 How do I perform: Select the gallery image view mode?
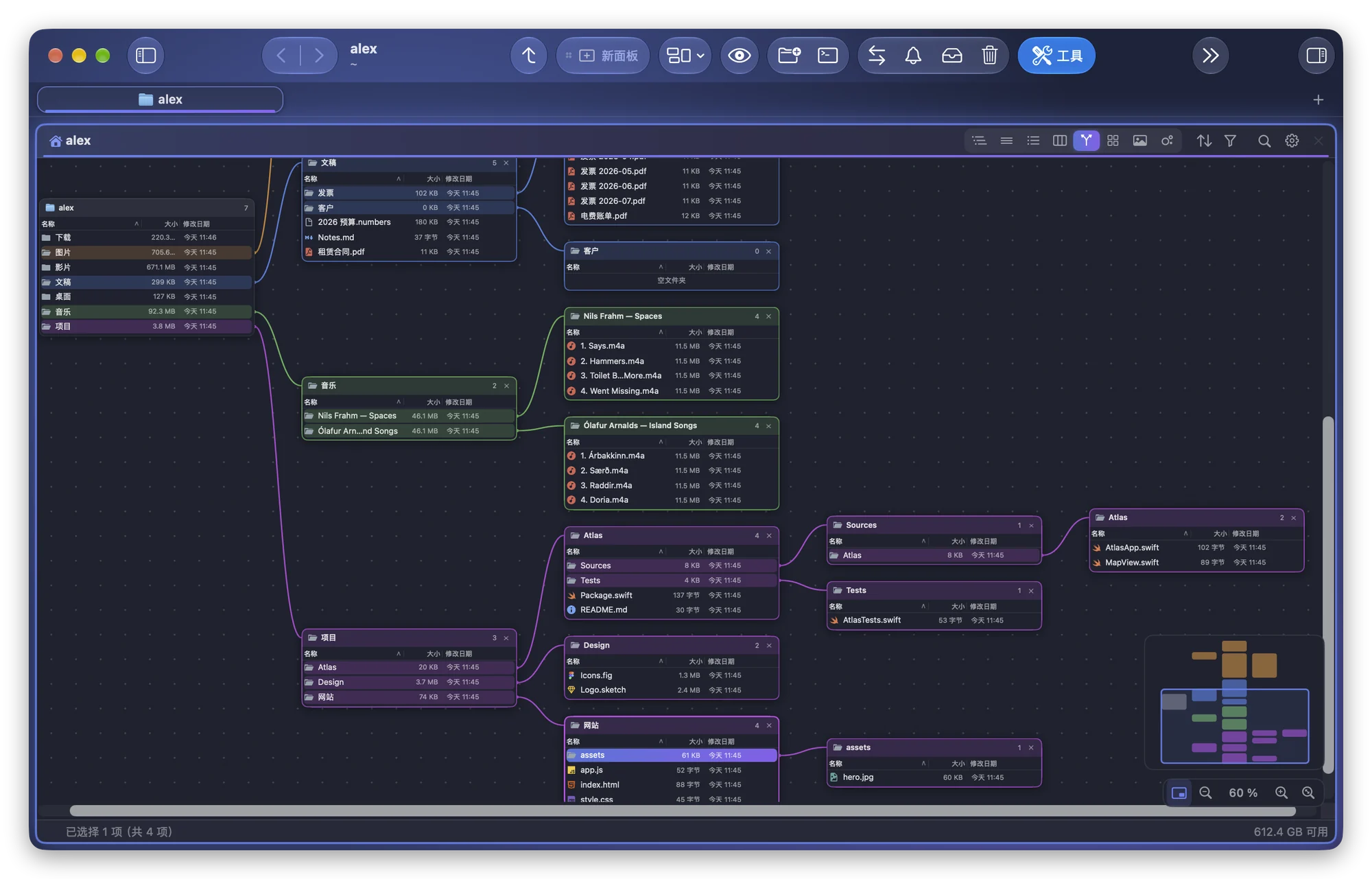[x=1139, y=141]
